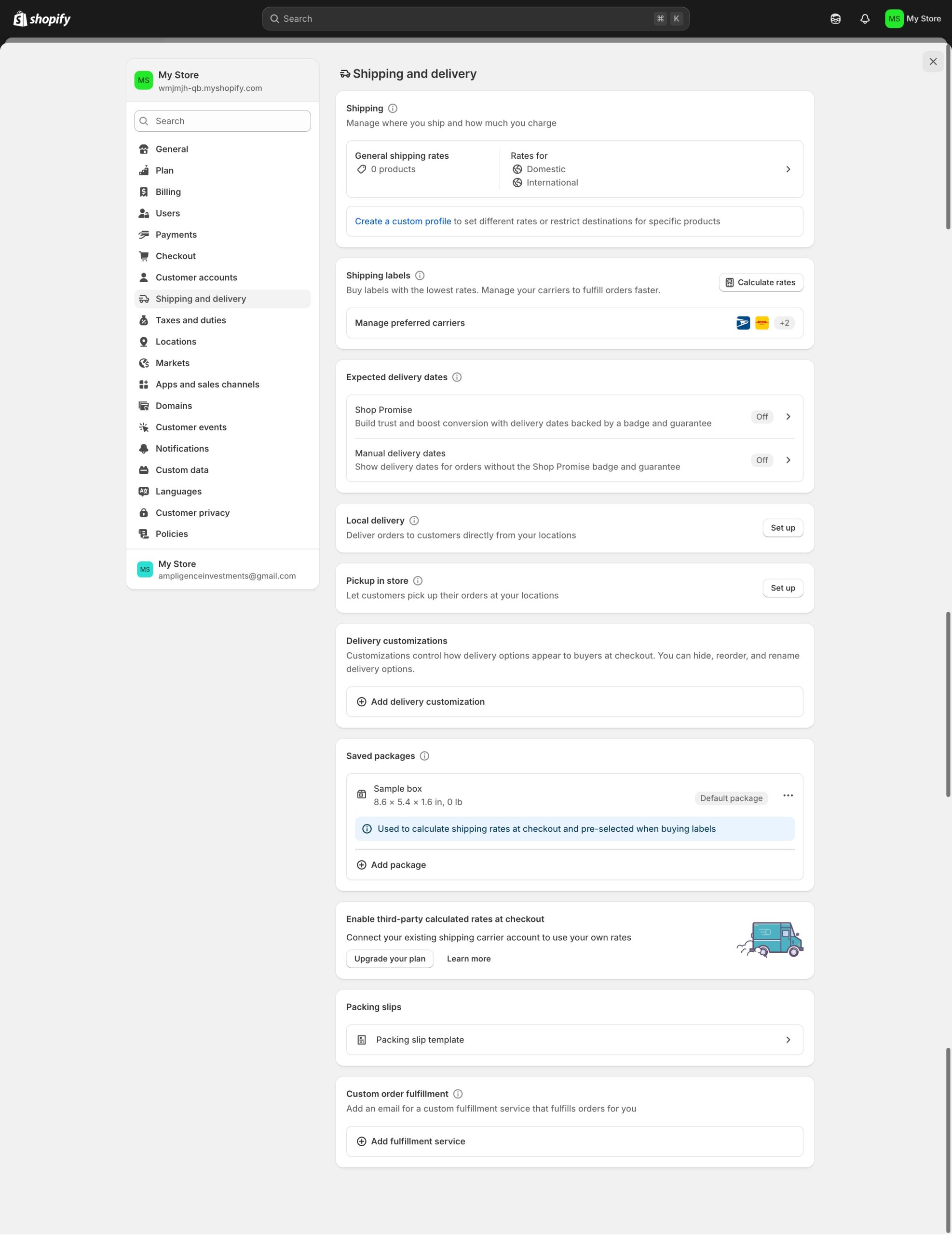Click the info icon beside Shipping labels

[x=420, y=275]
